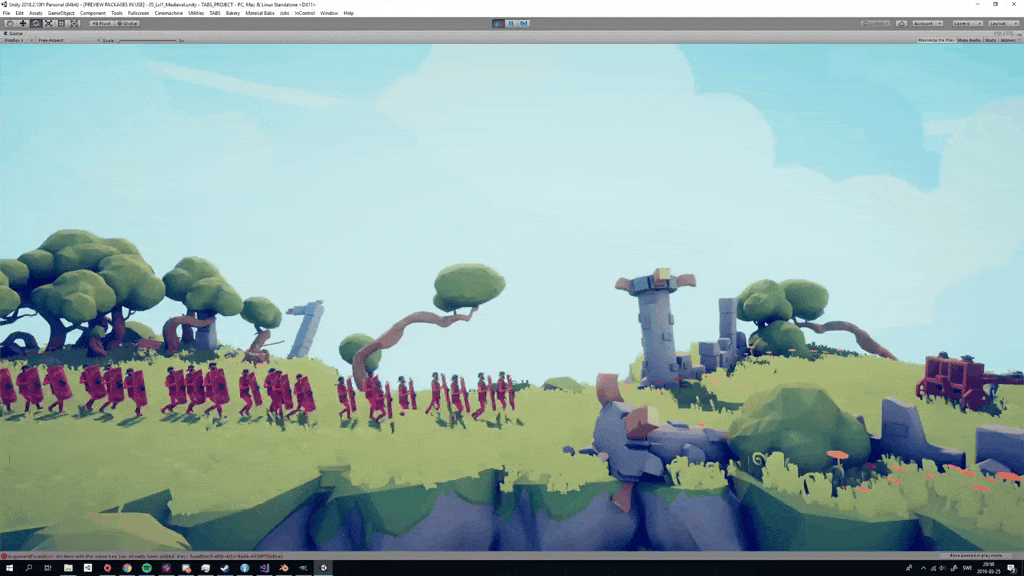
Task: Open the GameObject menu
Action: tap(61, 13)
